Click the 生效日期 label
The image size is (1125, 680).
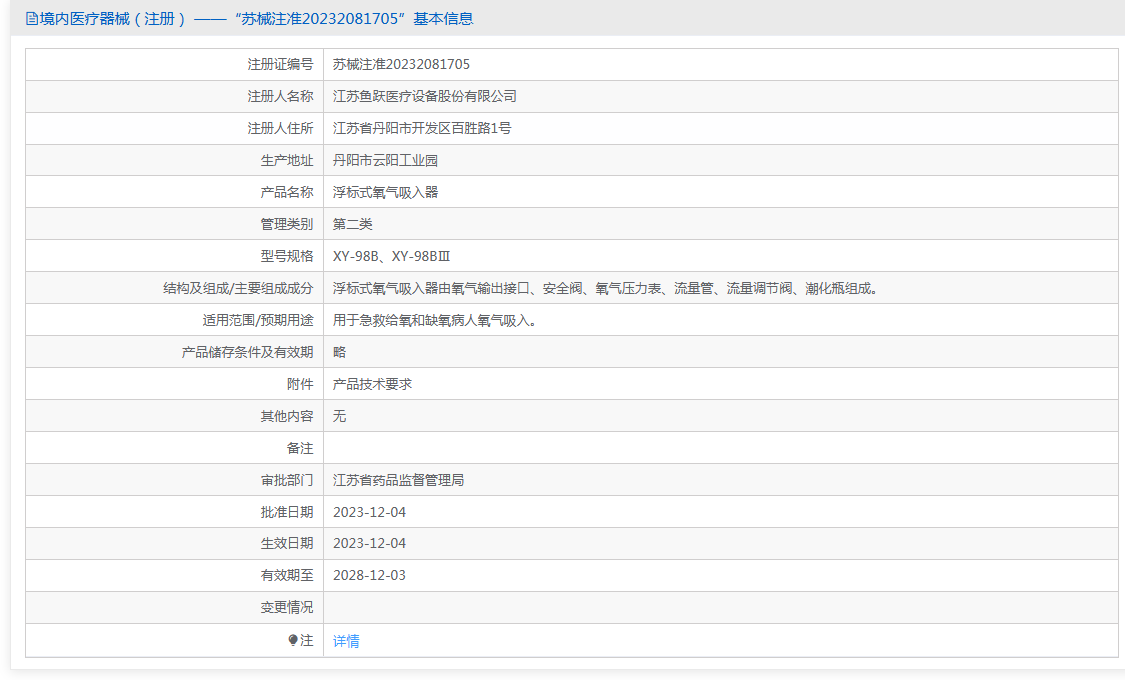pos(287,544)
